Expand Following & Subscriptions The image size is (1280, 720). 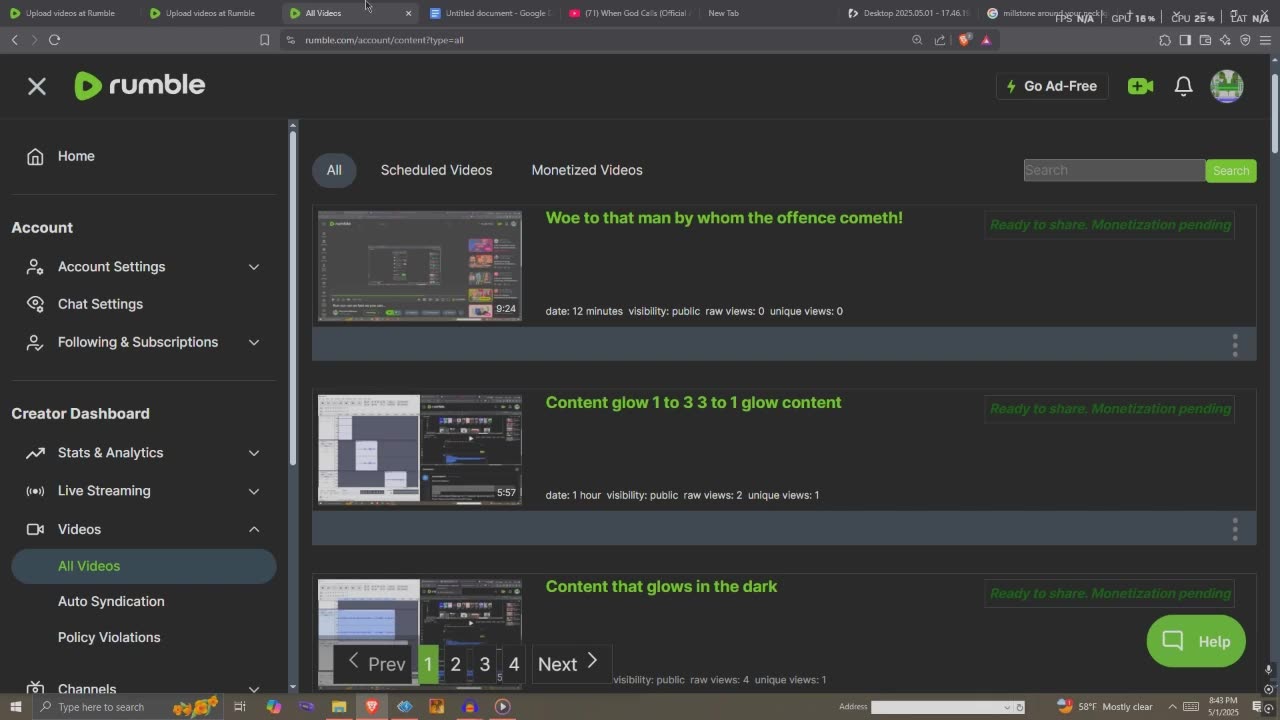coord(254,342)
